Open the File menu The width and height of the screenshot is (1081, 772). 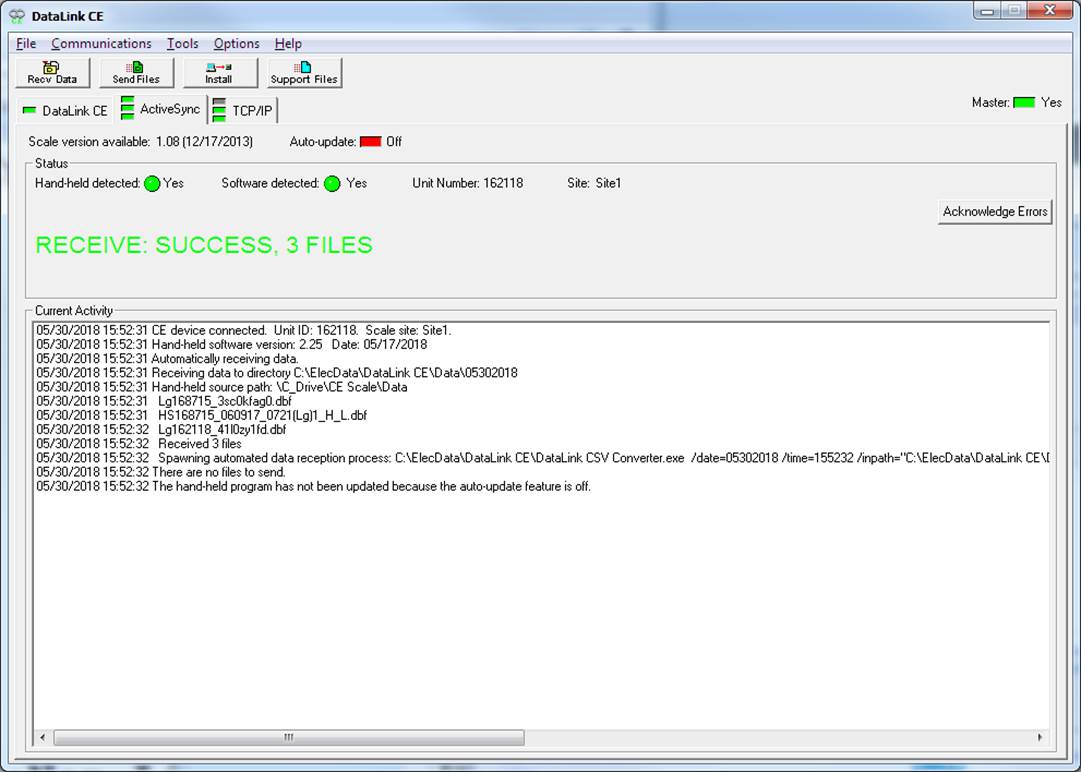coord(26,43)
